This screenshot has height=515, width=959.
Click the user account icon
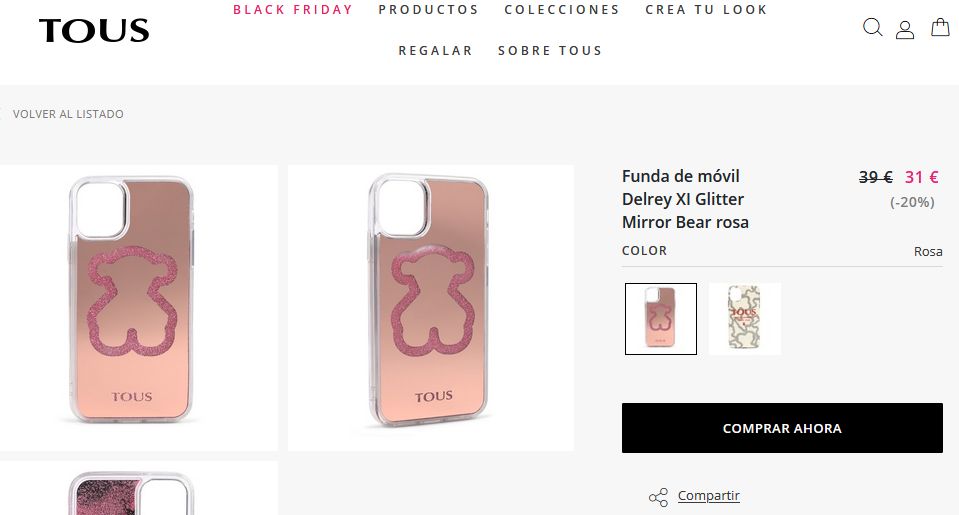[x=905, y=29]
